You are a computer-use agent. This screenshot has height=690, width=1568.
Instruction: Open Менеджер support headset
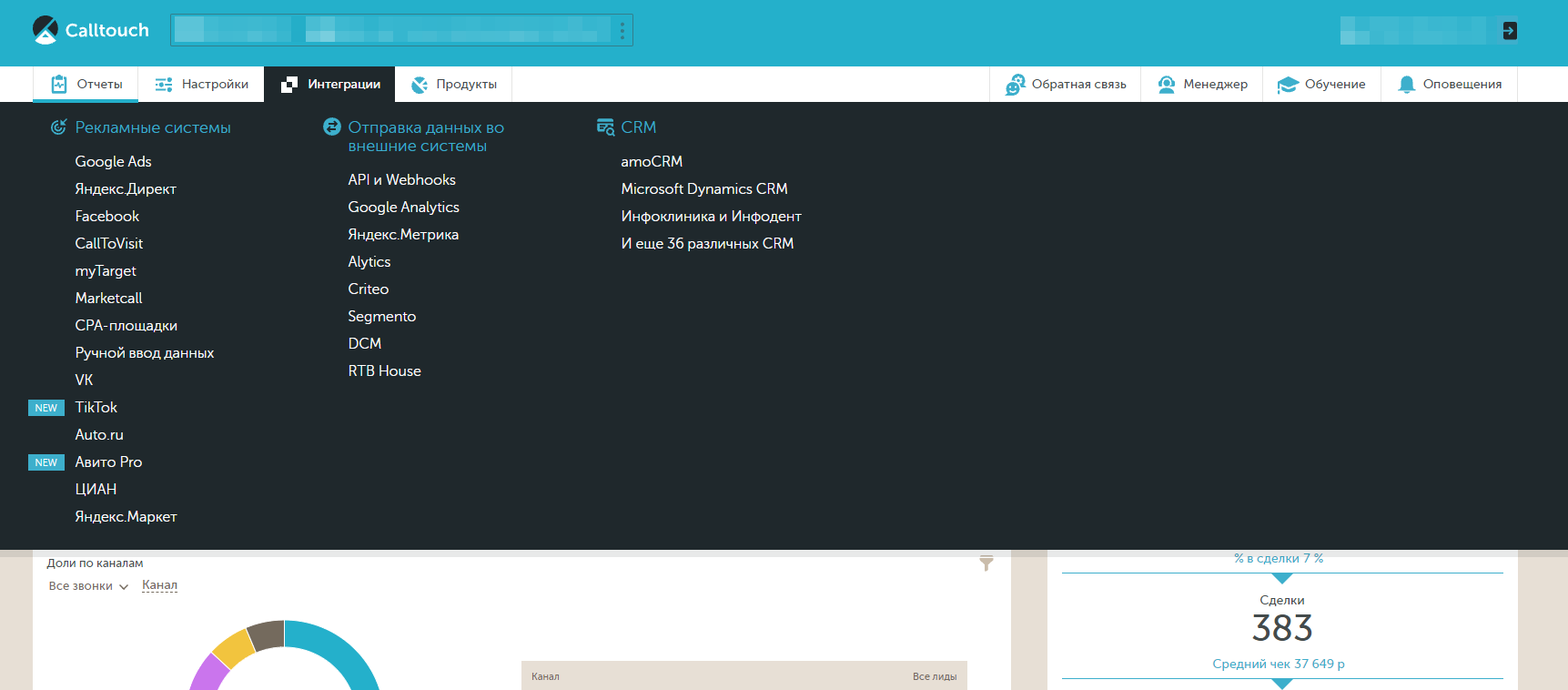click(x=1201, y=85)
